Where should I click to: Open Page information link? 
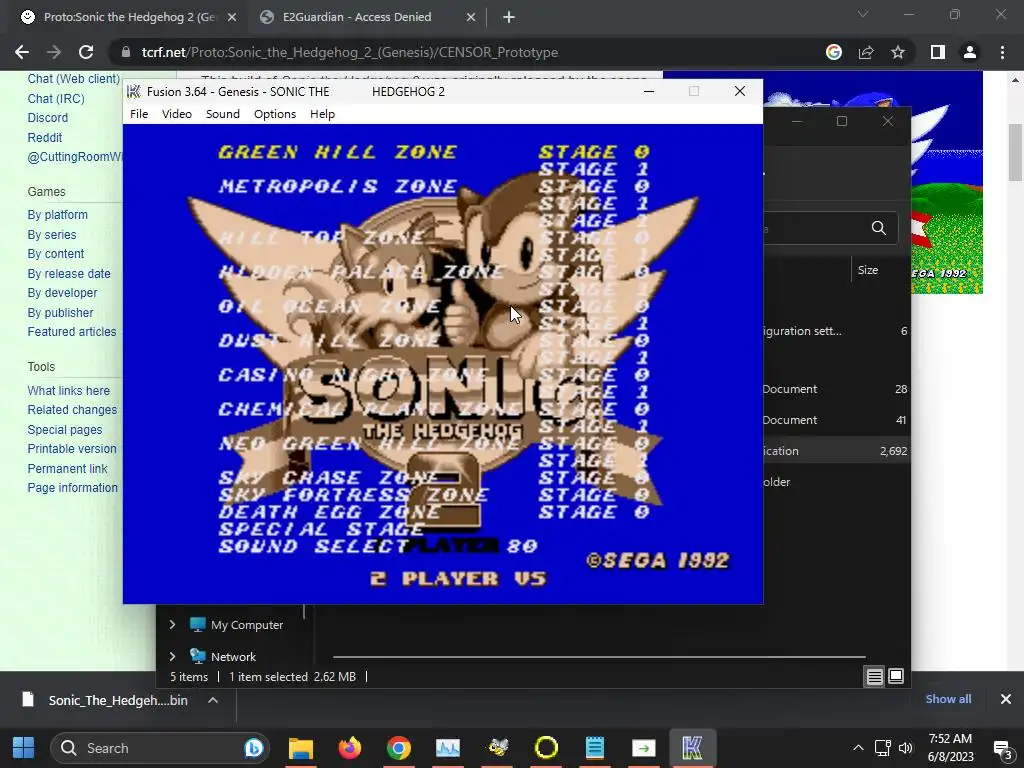point(72,487)
